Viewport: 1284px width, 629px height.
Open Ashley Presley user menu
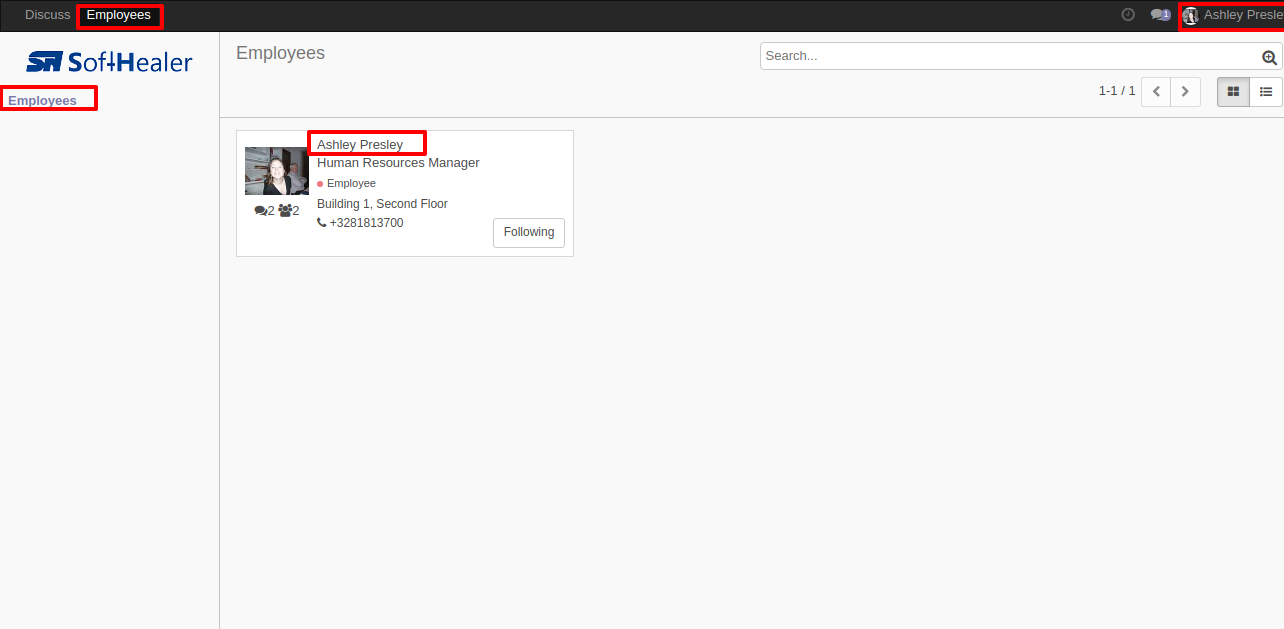pos(1232,15)
